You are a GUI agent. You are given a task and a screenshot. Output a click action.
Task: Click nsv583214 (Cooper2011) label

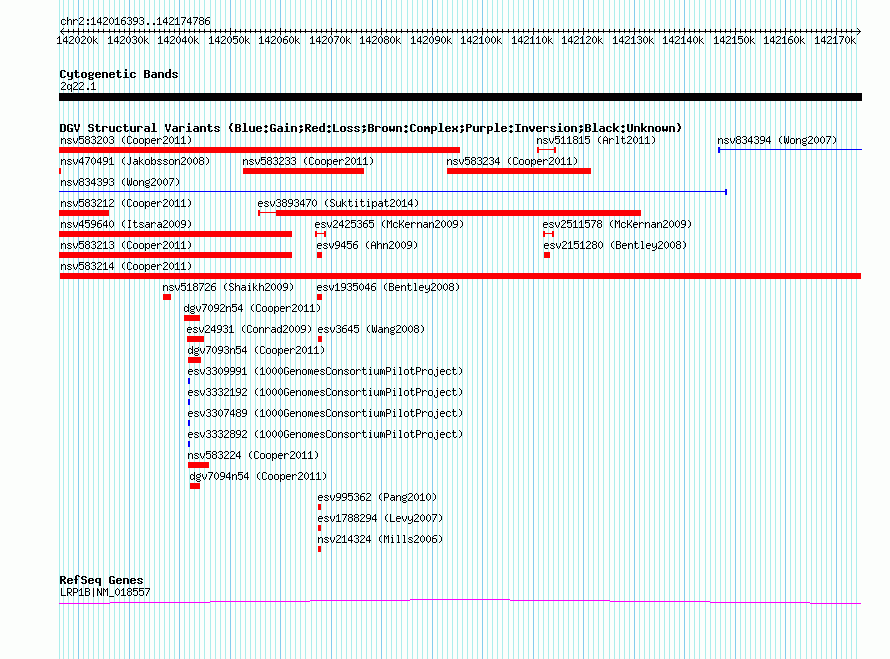tap(126, 266)
